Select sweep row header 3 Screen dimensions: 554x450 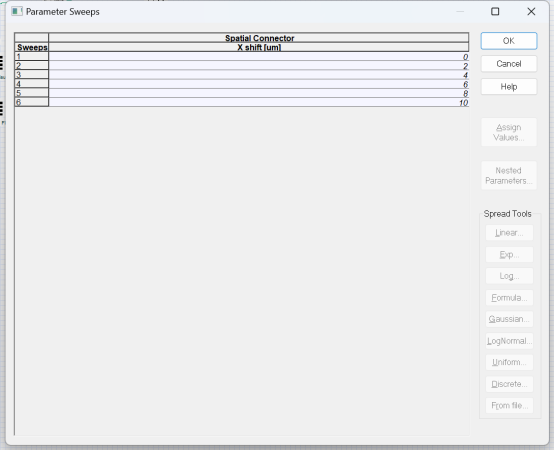[31, 75]
